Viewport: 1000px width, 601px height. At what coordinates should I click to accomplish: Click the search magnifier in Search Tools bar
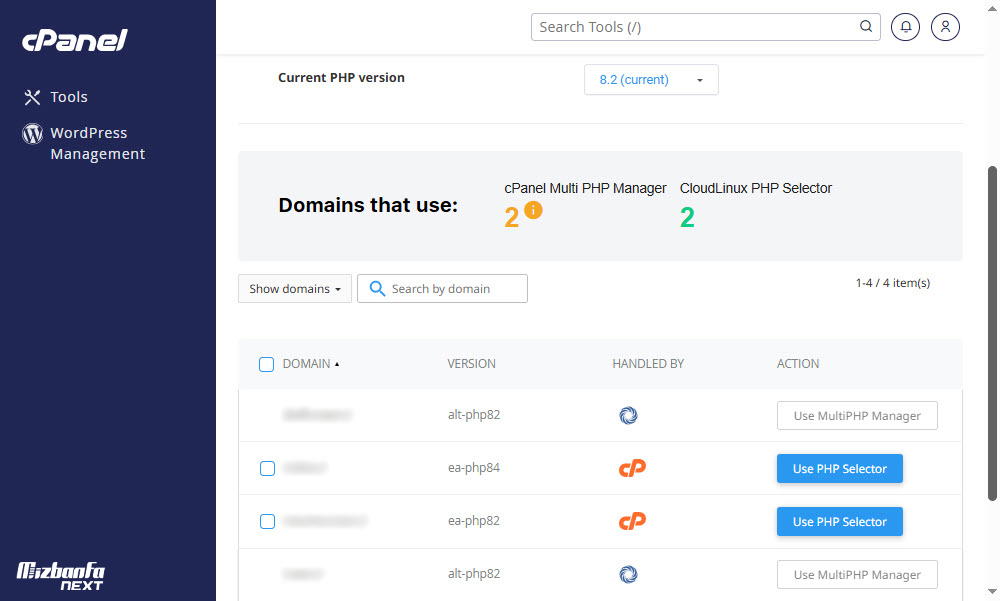point(866,27)
